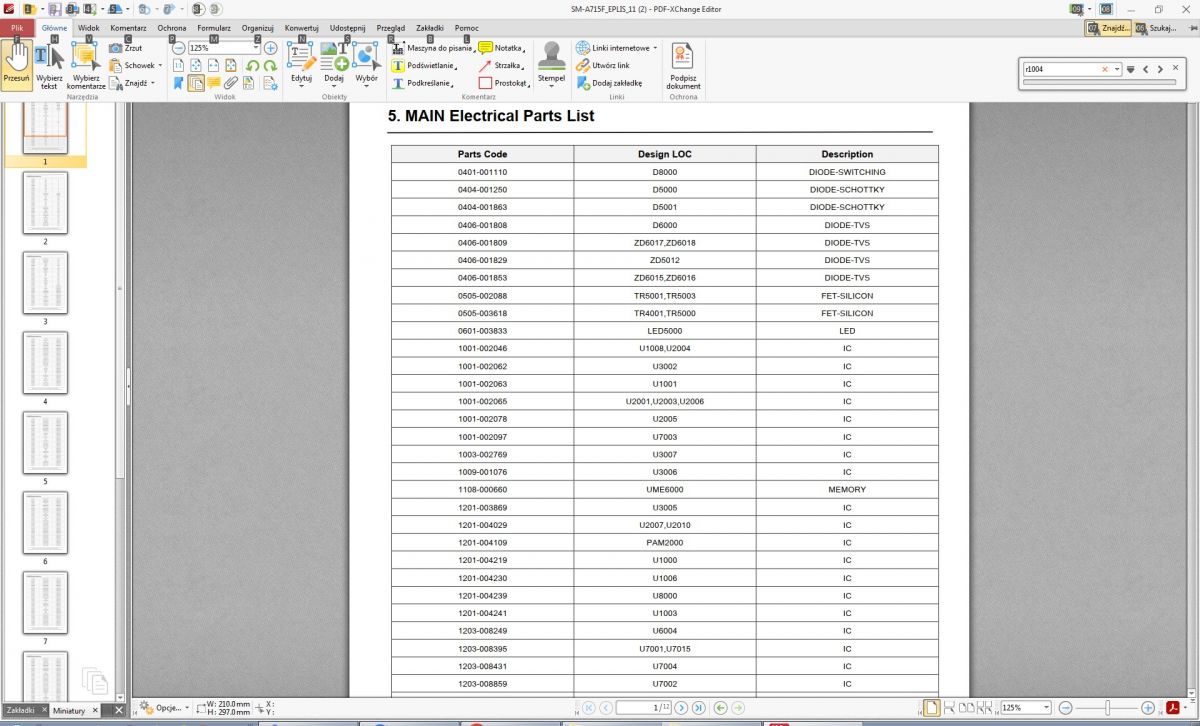Toggle the bookmarks pane icon in Widok group
Image resolution: width=1200 pixels, height=726 pixels.
(178, 83)
